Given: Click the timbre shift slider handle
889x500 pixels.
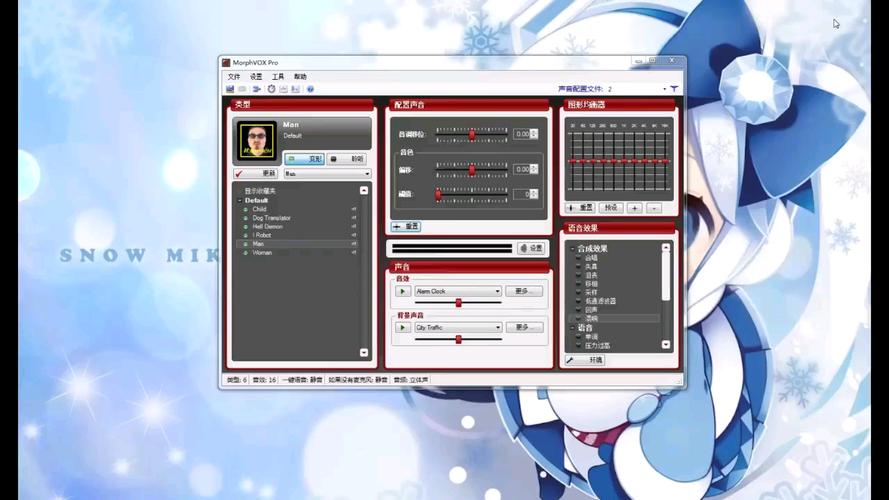Looking at the screenshot, I should pos(472,170).
